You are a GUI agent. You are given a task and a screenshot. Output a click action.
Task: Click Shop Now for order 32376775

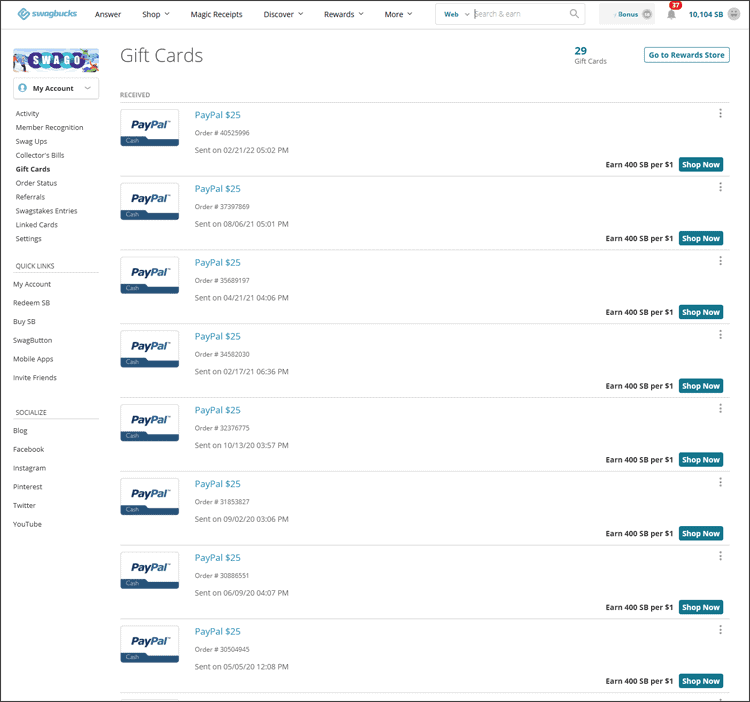[701, 460]
